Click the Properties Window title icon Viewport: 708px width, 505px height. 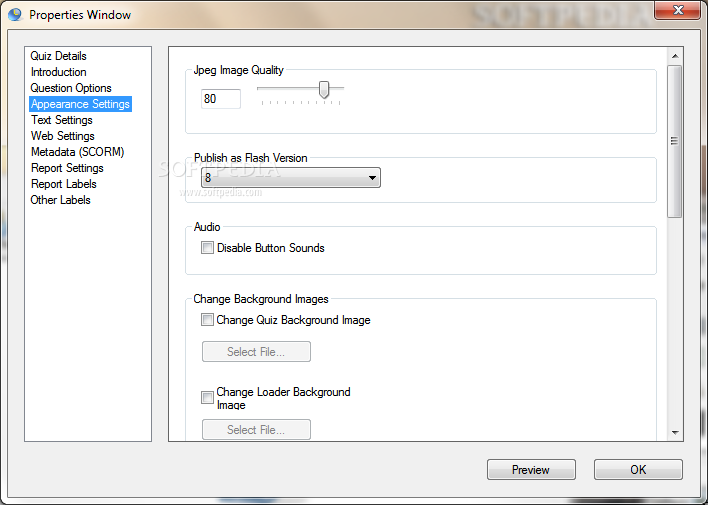tap(15, 14)
